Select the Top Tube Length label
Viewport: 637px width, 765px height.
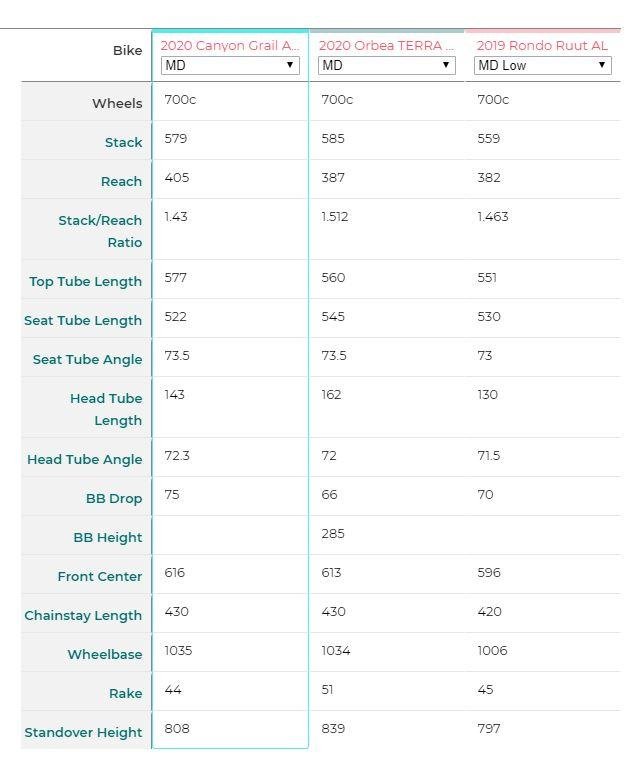pyautogui.click(x=85, y=282)
